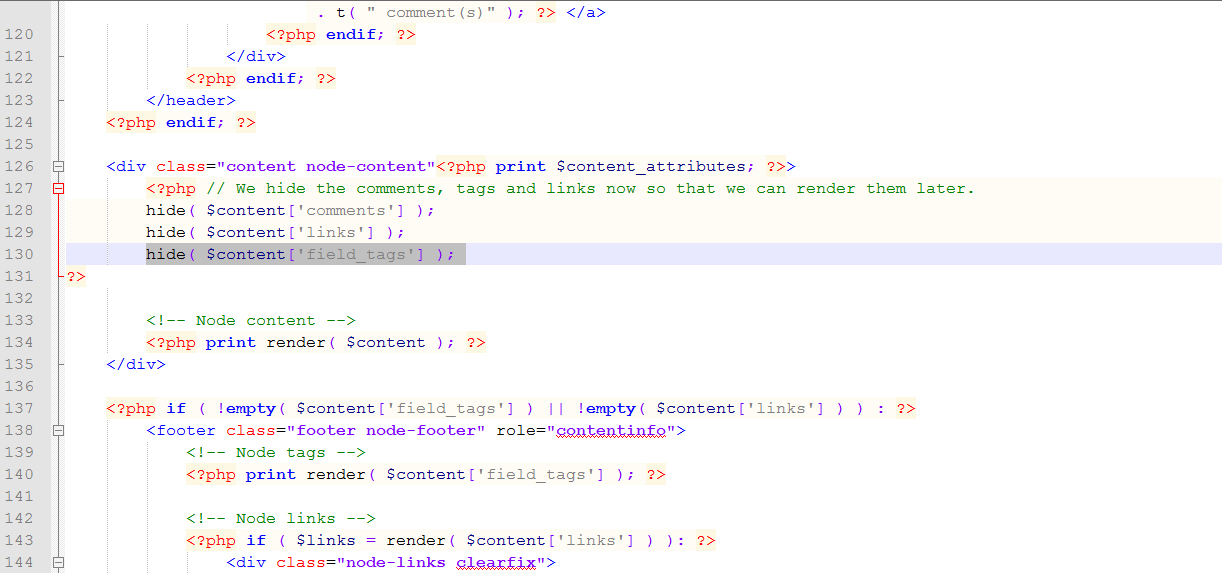Collapse the fold at line 126 div

click(x=58, y=167)
